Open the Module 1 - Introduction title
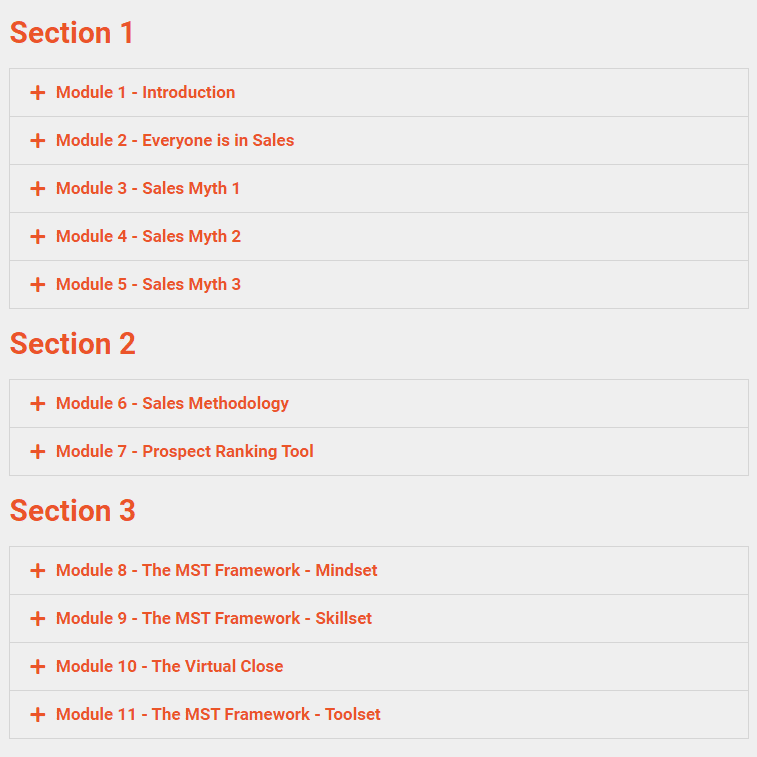Screen dimensions: 757x757 [x=145, y=93]
